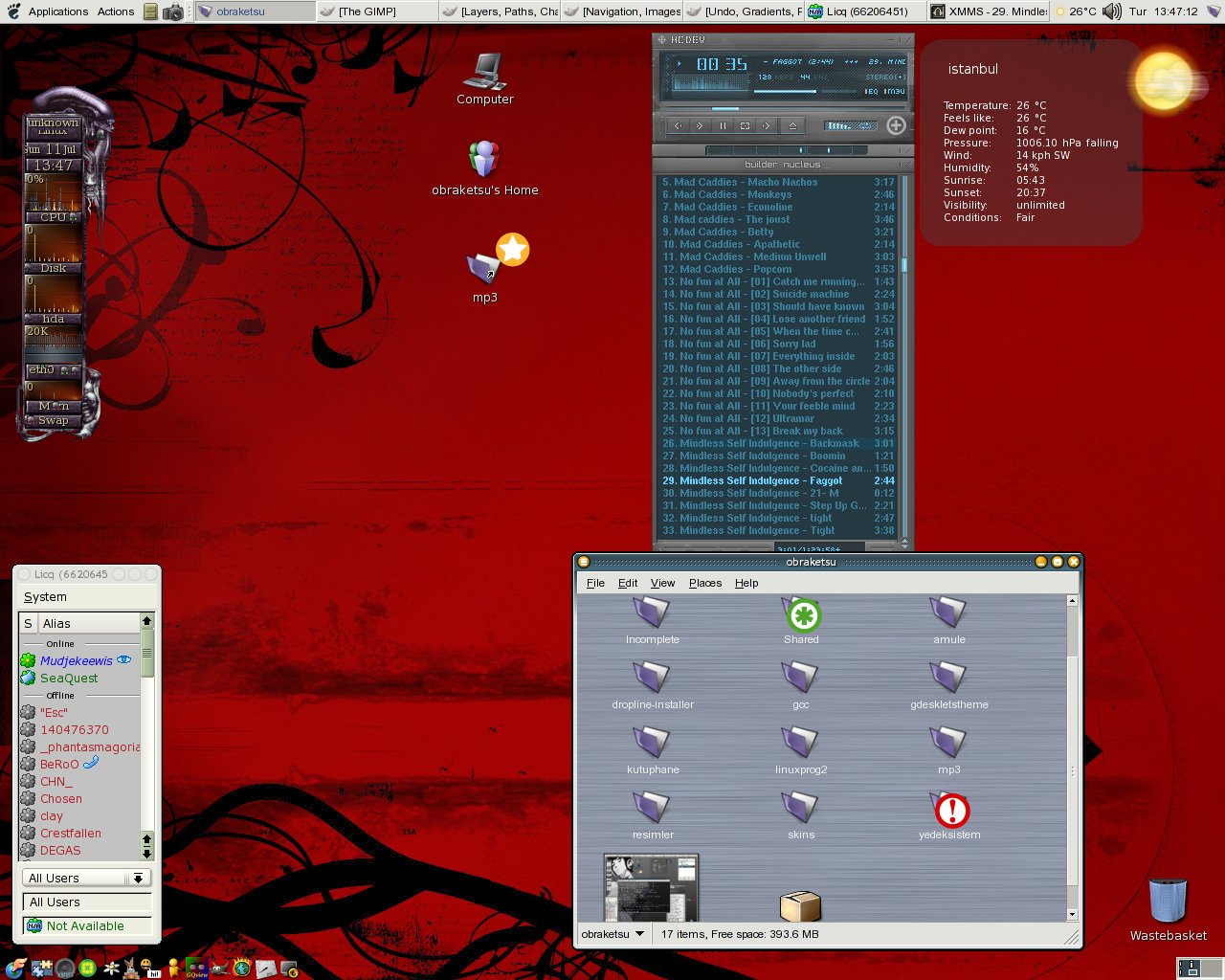Launch GQview from the bottom panel
The width and height of the screenshot is (1225, 980).
pyautogui.click(x=196, y=969)
